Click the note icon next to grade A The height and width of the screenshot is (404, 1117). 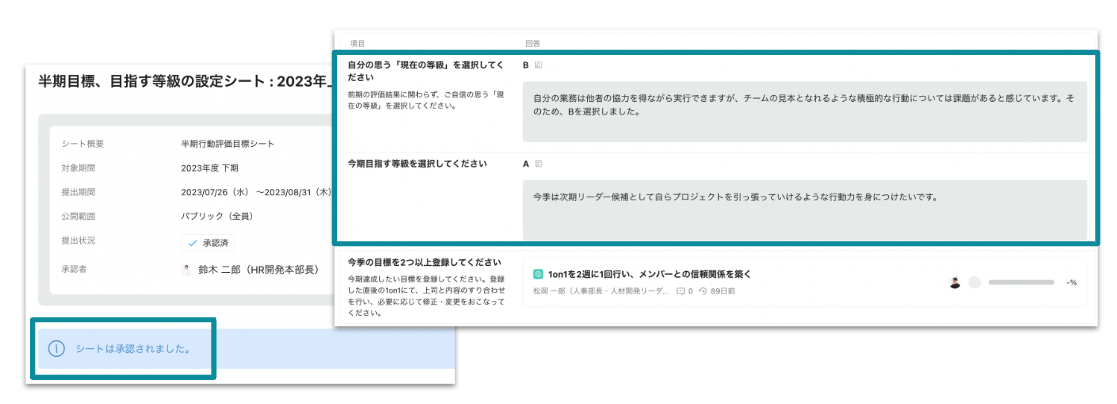[538, 163]
